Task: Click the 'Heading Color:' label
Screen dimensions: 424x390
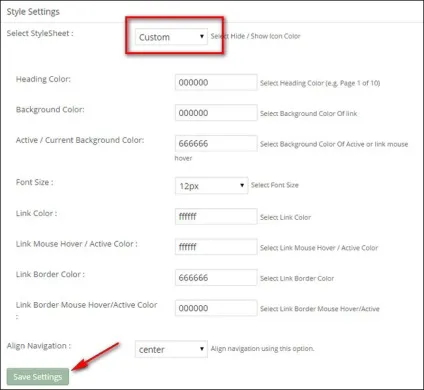Action: pos(43,79)
